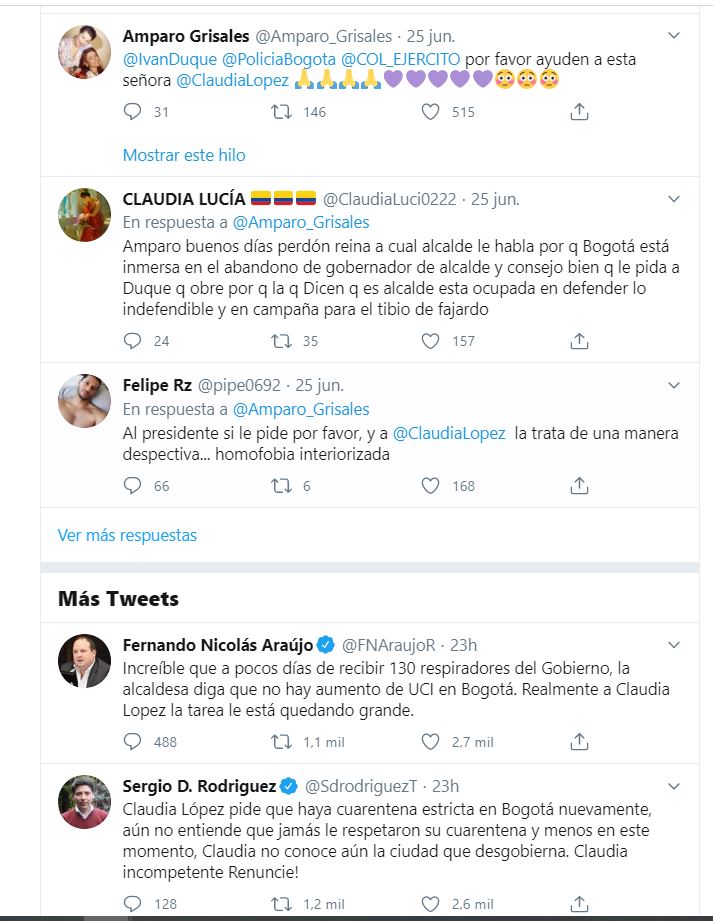The image size is (713, 921).
Task: Reply to Amparo Grisales' tweet
Action: click(x=133, y=113)
